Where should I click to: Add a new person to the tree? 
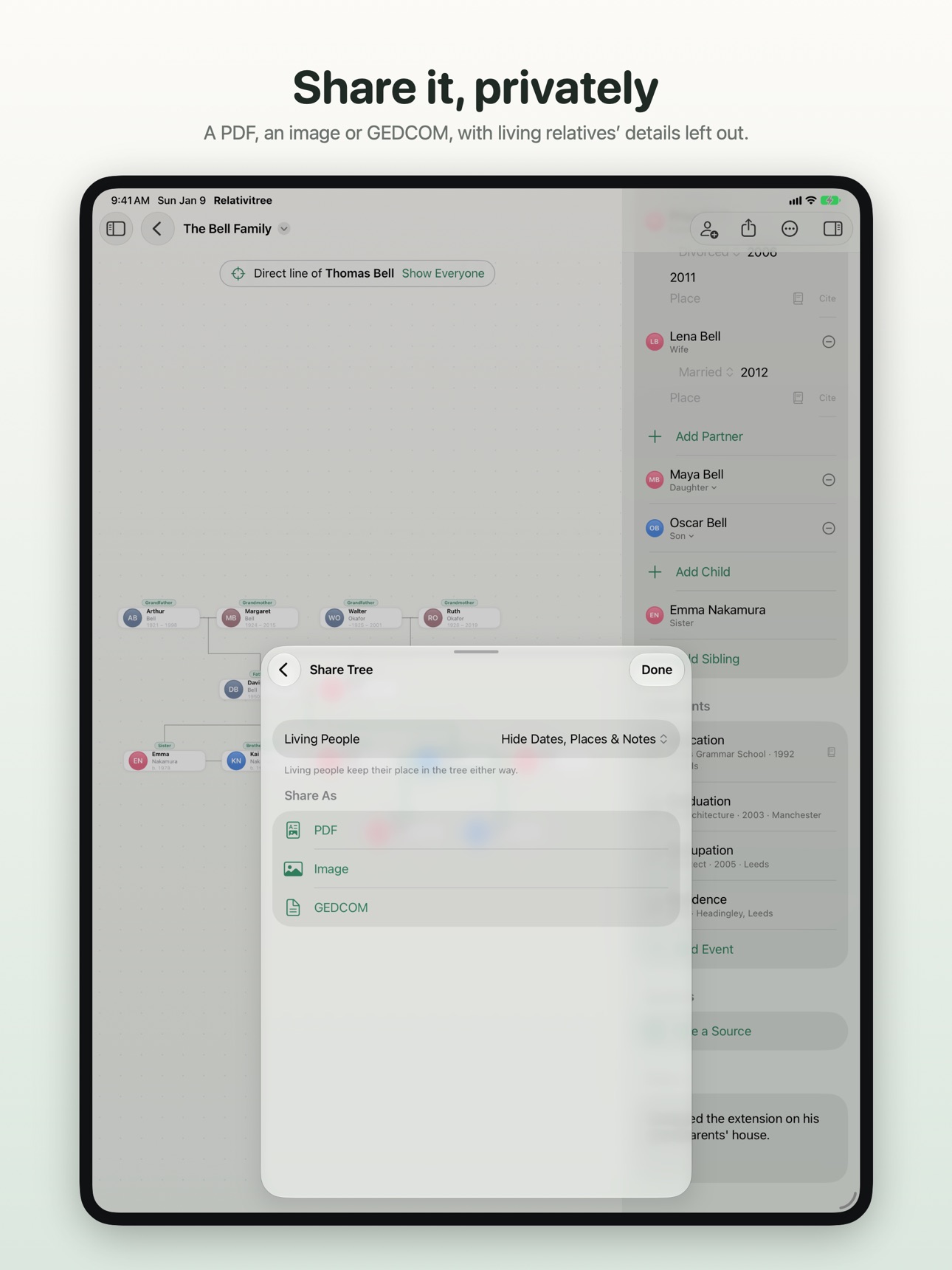click(709, 229)
